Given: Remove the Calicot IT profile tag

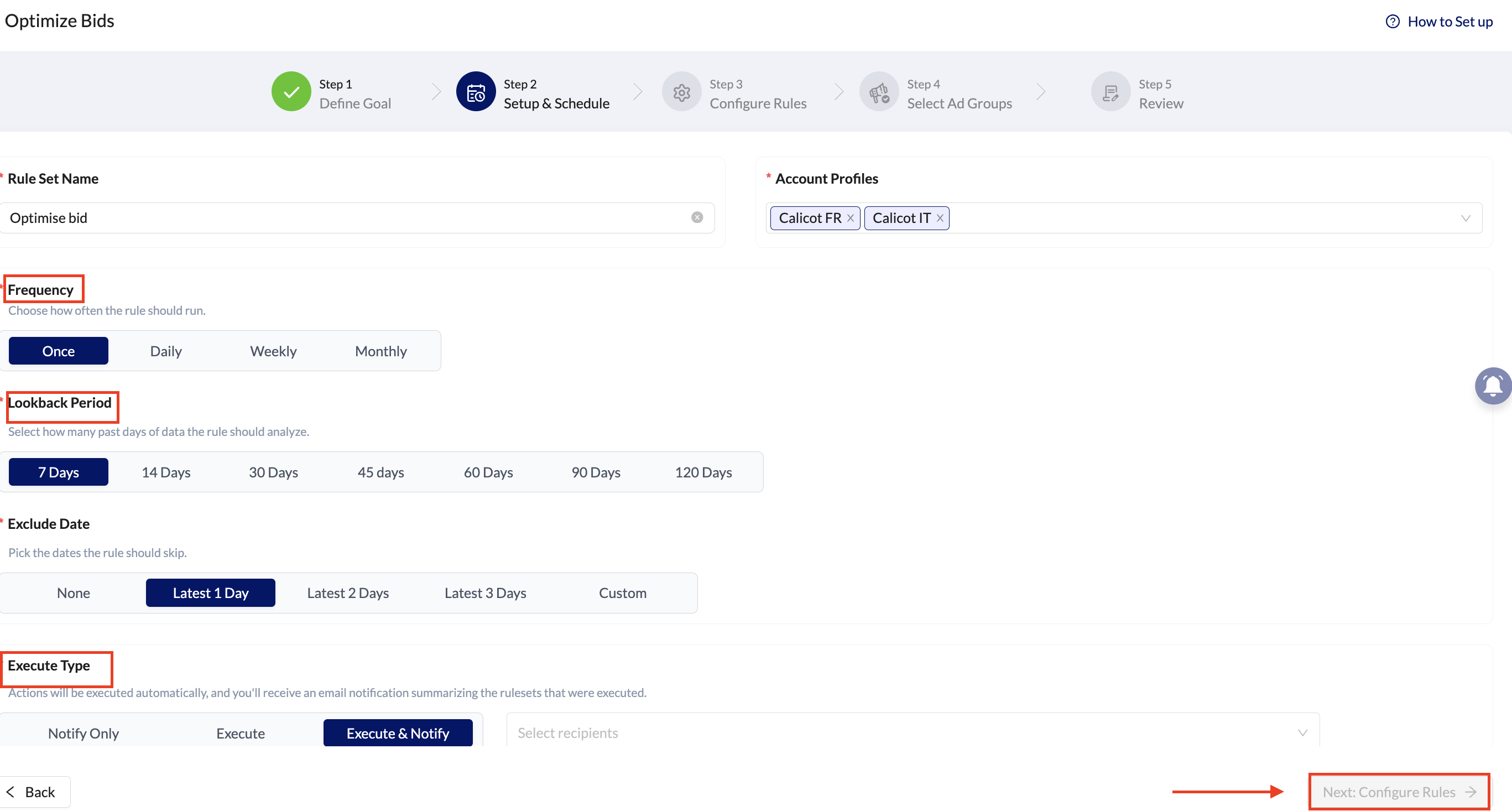Looking at the screenshot, I should 940,218.
